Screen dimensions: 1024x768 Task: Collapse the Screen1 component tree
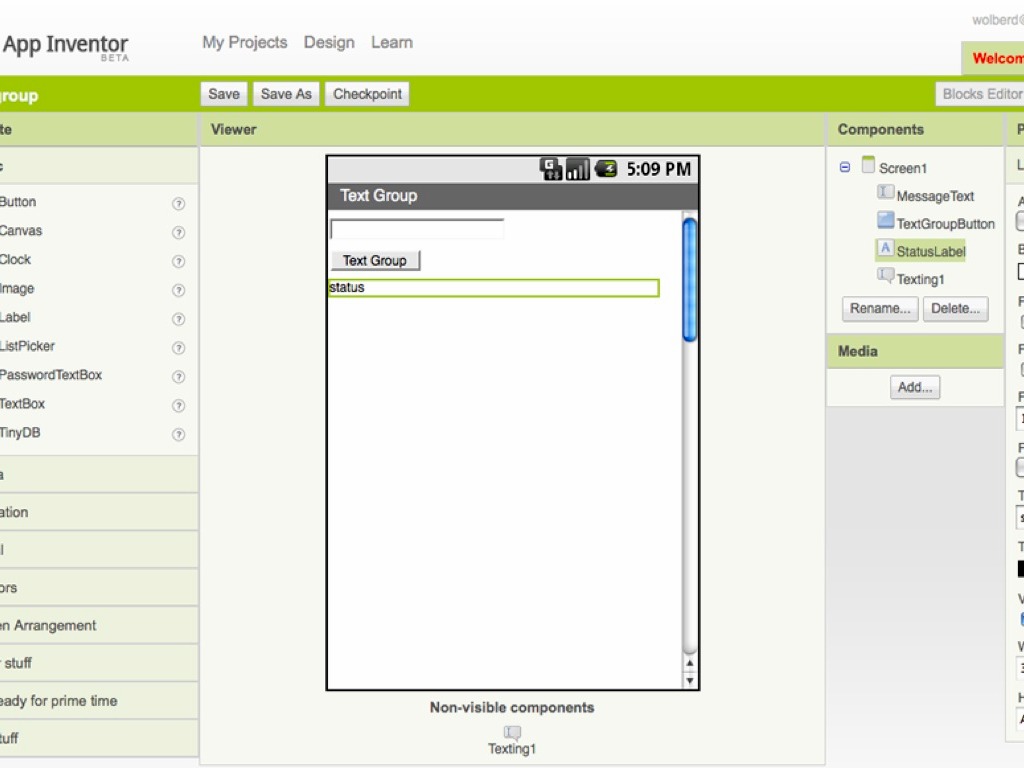[x=845, y=168]
